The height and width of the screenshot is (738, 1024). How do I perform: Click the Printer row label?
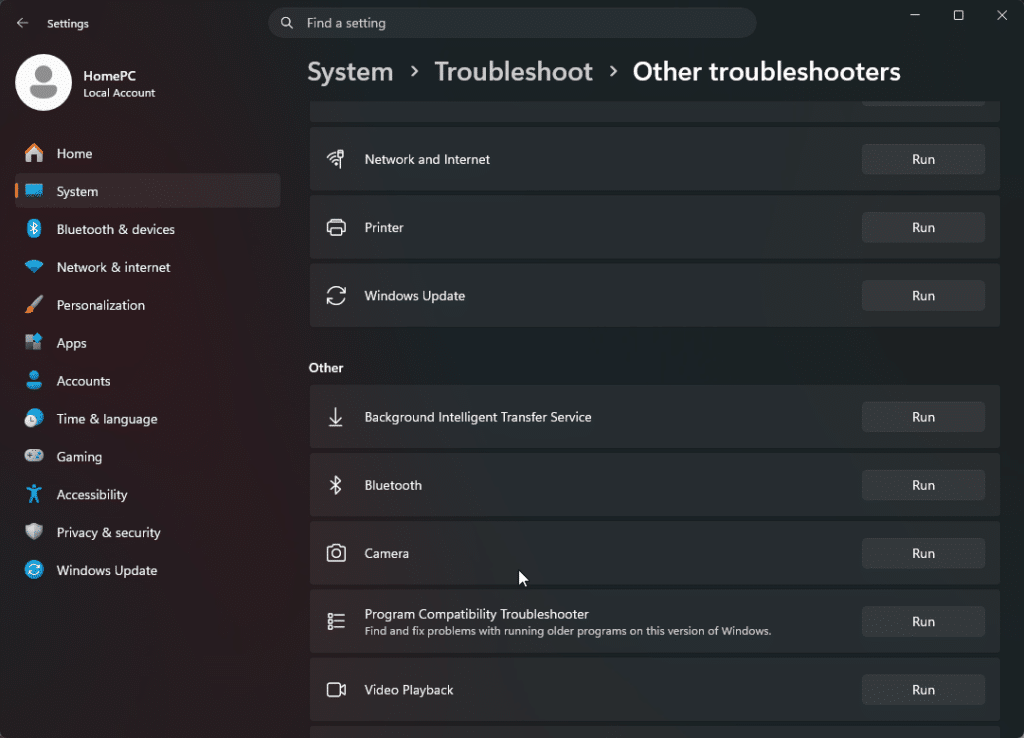(384, 227)
